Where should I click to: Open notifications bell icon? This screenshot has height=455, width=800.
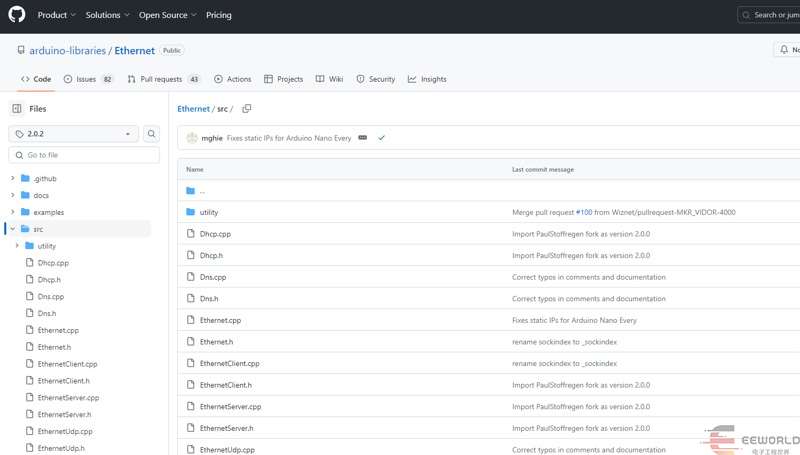785,49
